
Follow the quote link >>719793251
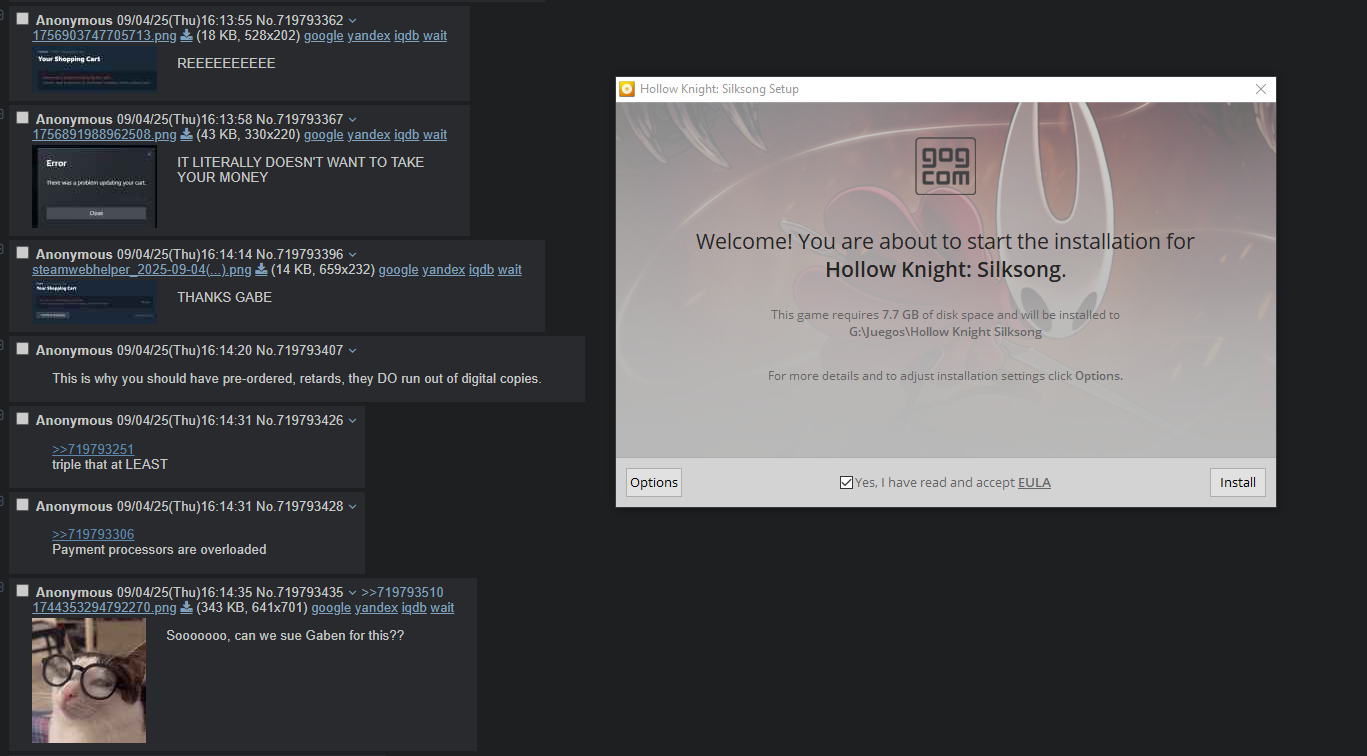pyautogui.click(x=93, y=450)
